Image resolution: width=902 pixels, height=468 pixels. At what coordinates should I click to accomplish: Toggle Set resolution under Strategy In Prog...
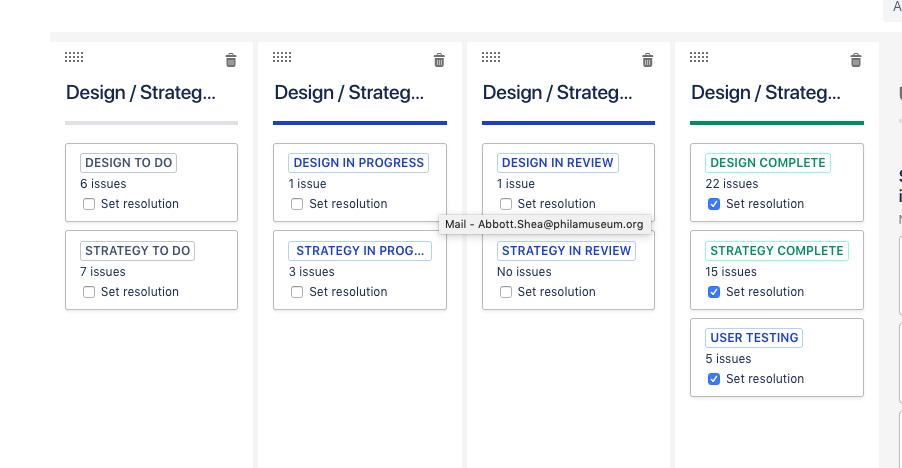297,292
